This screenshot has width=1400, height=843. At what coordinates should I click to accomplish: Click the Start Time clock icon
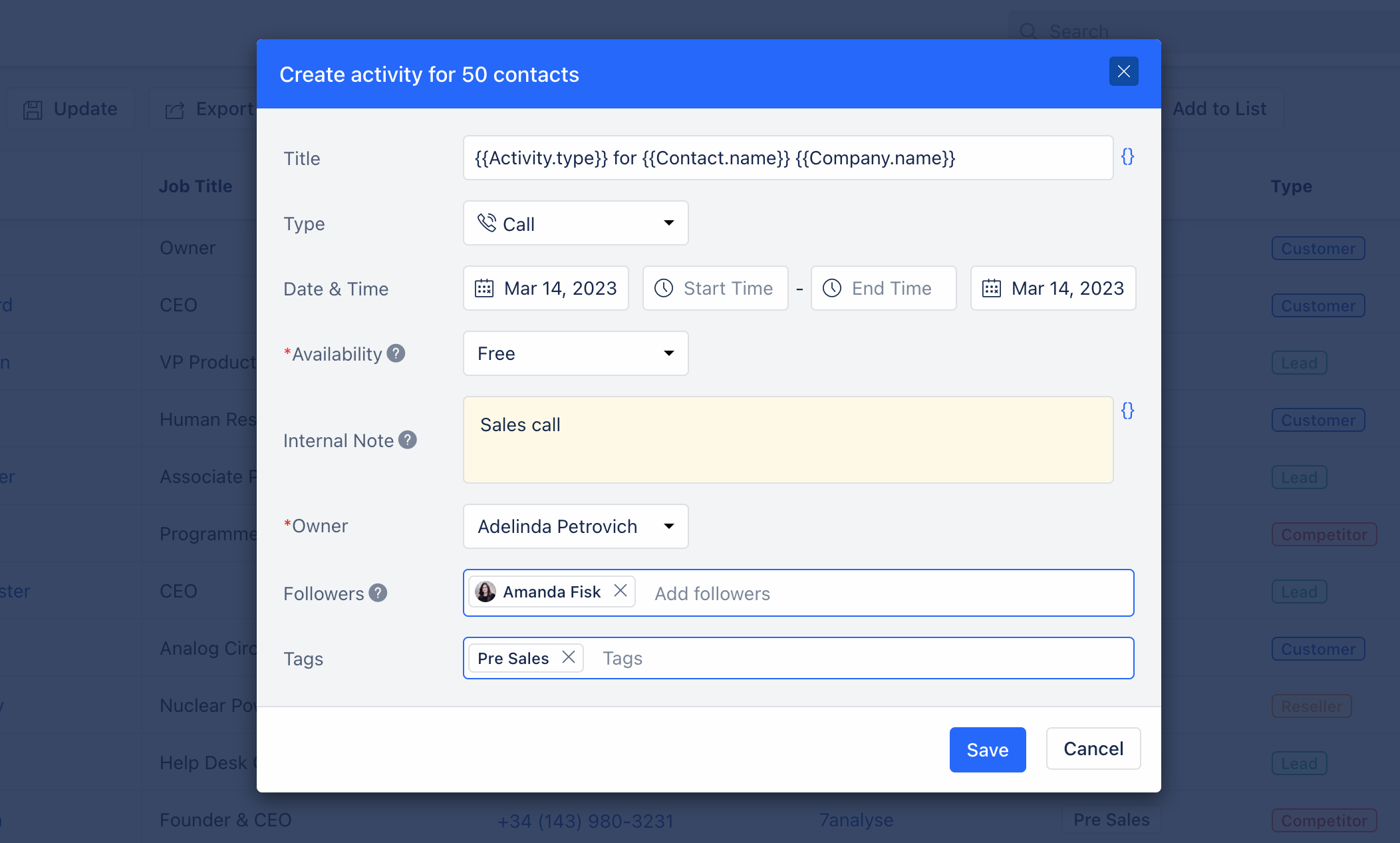(664, 288)
